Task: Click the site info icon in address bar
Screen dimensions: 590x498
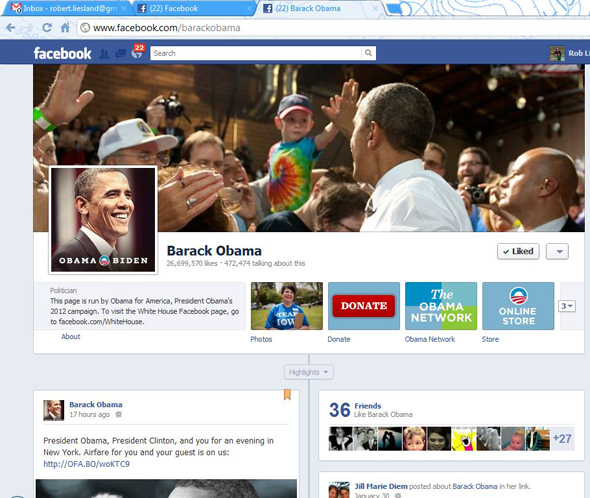Action: [x=85, y=27]
